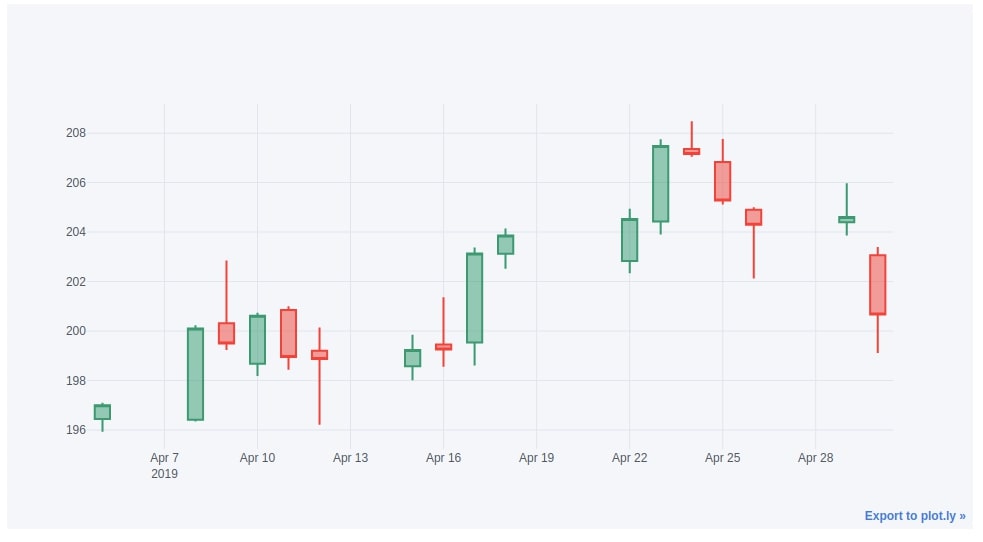The image size is (983, 542).
Task: Select the tall green April 17 candlestick
Action: (x=474, y=298)
